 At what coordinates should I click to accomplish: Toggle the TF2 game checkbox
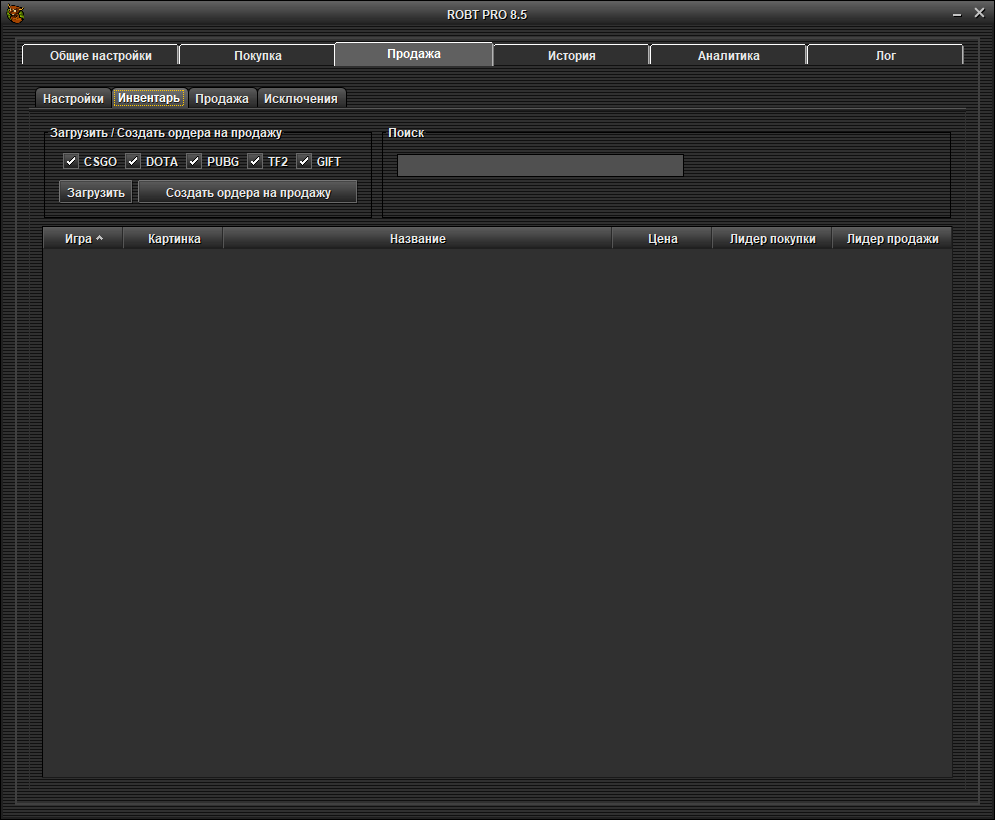point(255,161)
